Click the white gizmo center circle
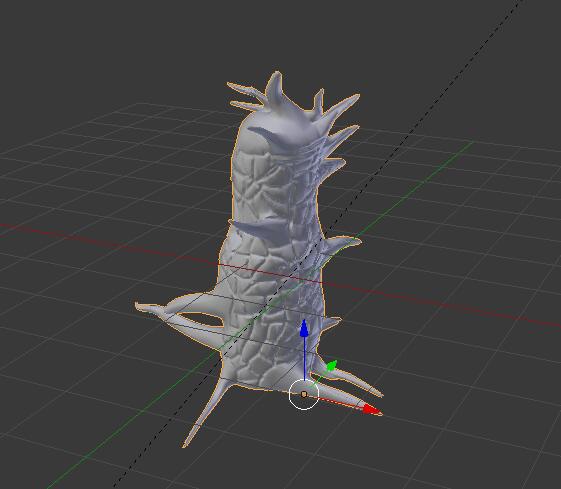 pos(304,394)
